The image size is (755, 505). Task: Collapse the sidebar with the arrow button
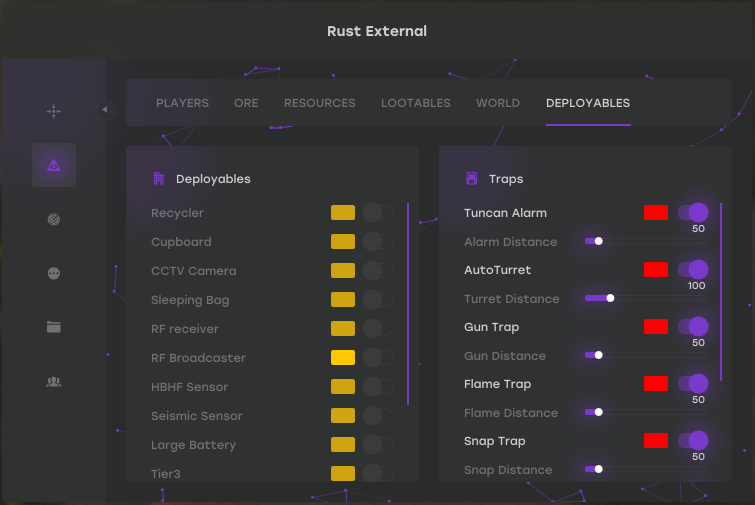[x=105, y=110]
